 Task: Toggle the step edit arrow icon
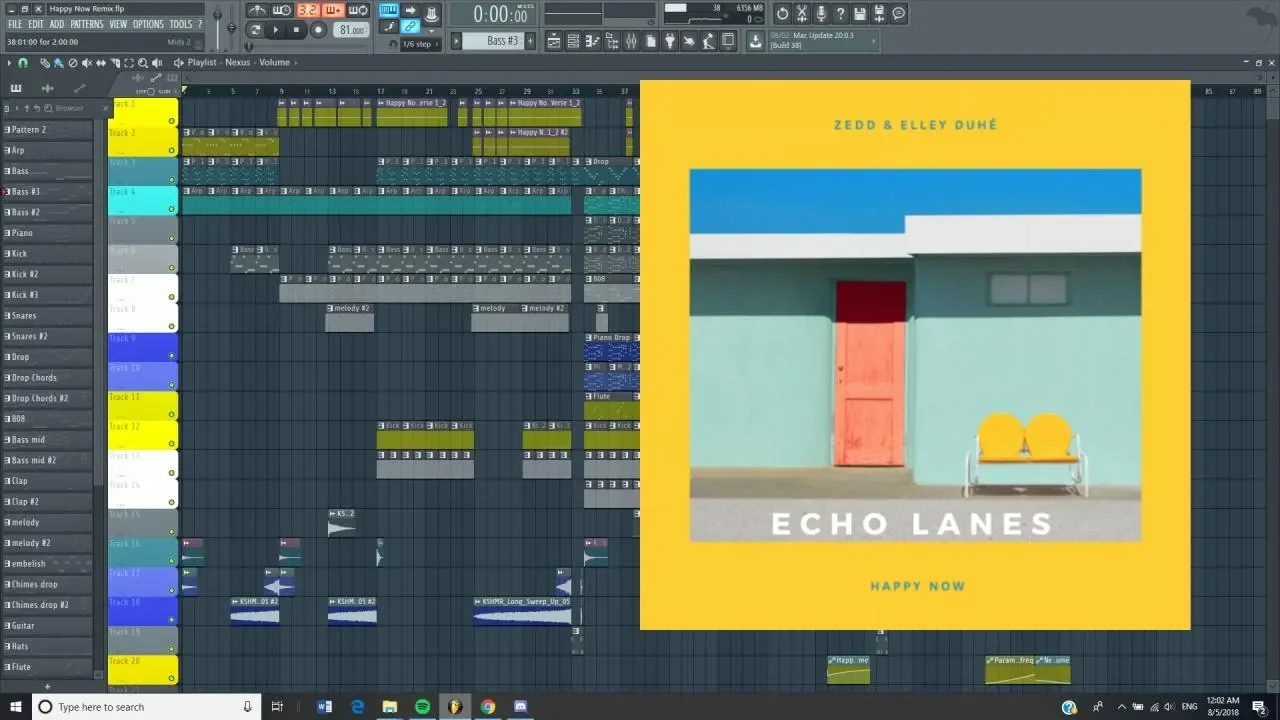pyautogui.click(x=410, y=10)
